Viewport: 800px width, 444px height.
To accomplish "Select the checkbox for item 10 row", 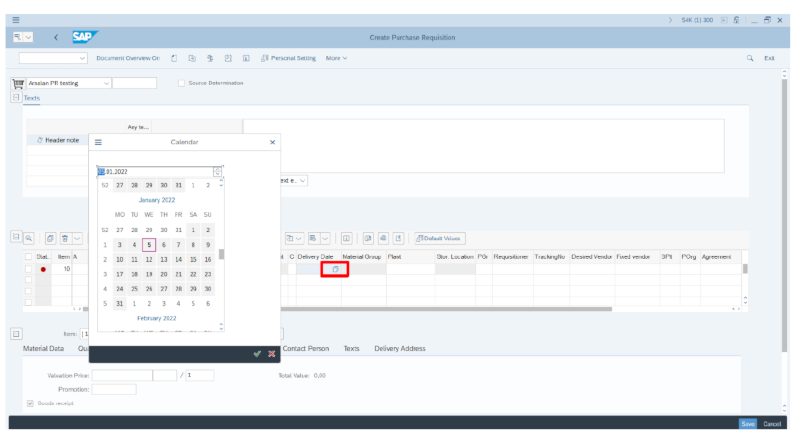I will tap(28, 269).
